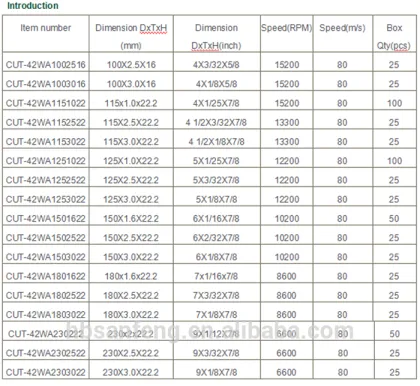
Task: Click inch dimension 4 1/2X3/32X7/8
Action: [x=216, y=123]
